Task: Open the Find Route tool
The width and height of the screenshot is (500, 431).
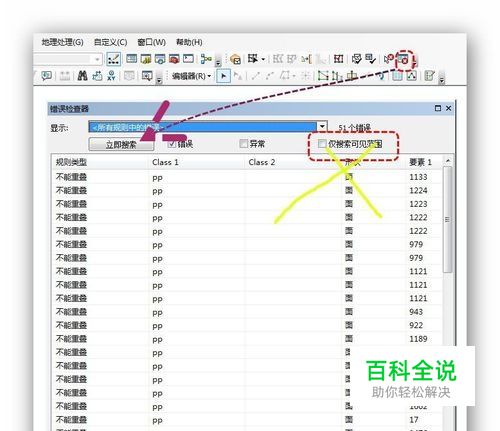Action: click(x=97, y=76)
